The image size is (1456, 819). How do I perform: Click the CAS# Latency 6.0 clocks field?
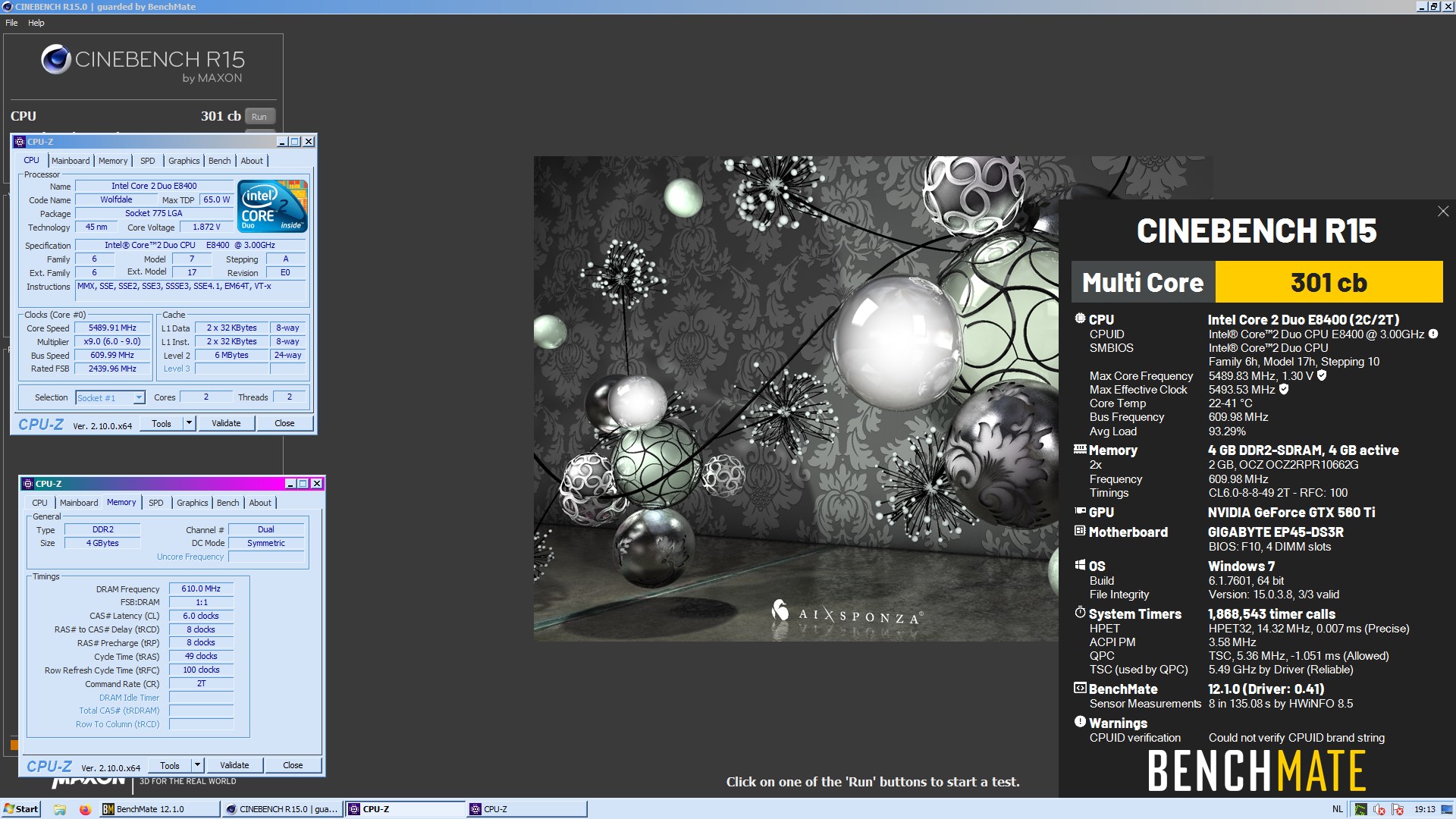tap(201, 616)
